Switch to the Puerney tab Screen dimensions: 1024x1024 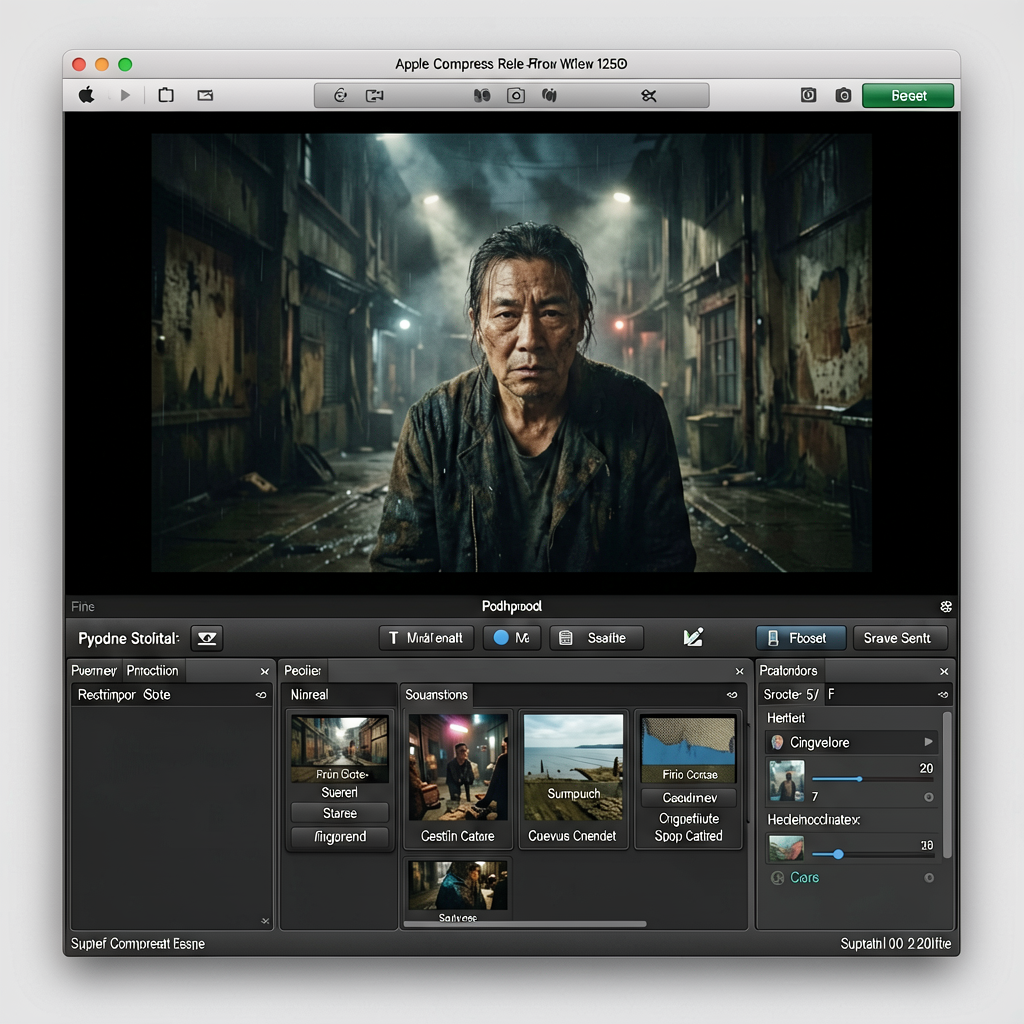[x=94, y=671]
